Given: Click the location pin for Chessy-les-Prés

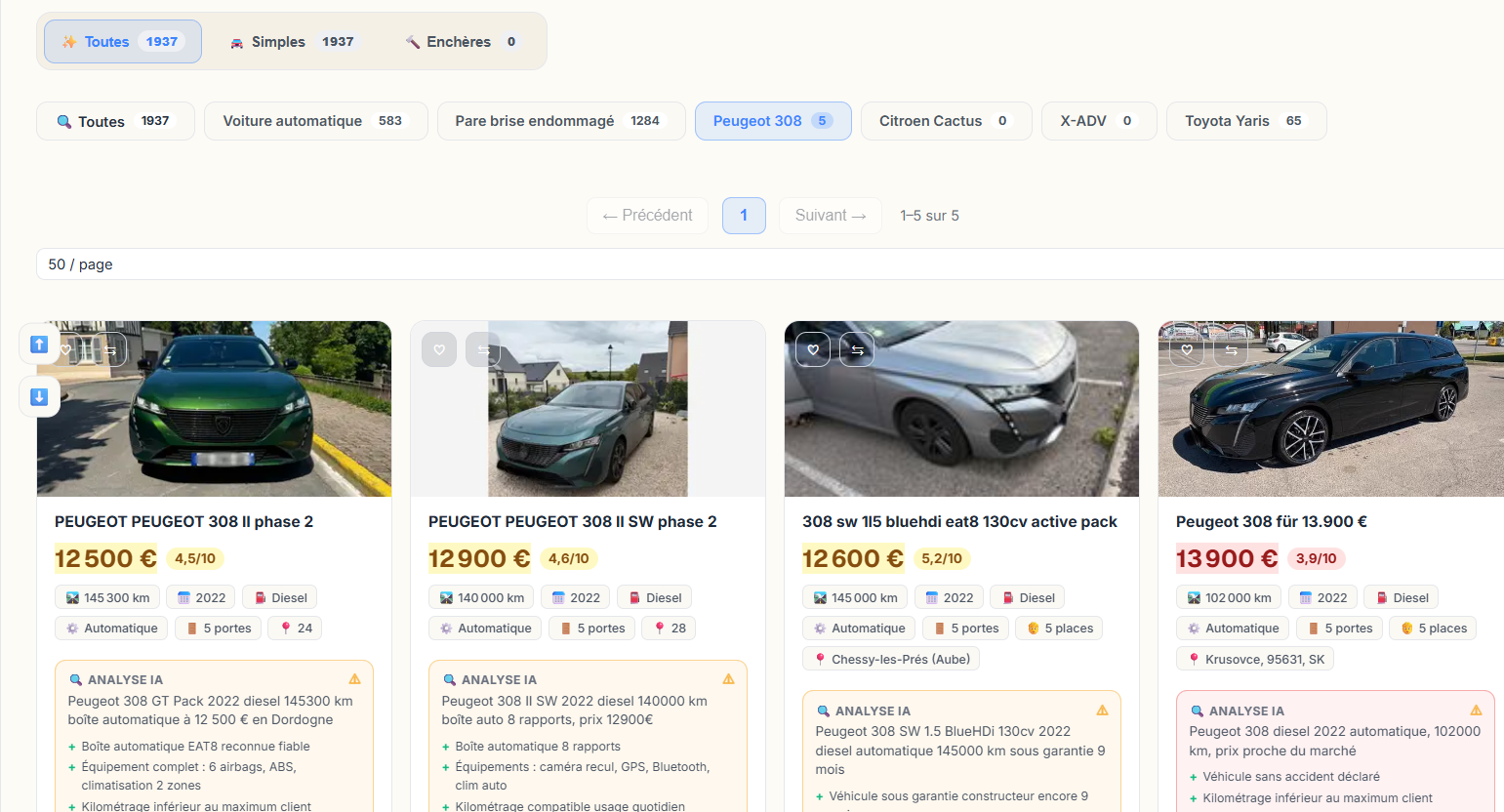Looking at the screenshot, I should (x=820, y=660).
